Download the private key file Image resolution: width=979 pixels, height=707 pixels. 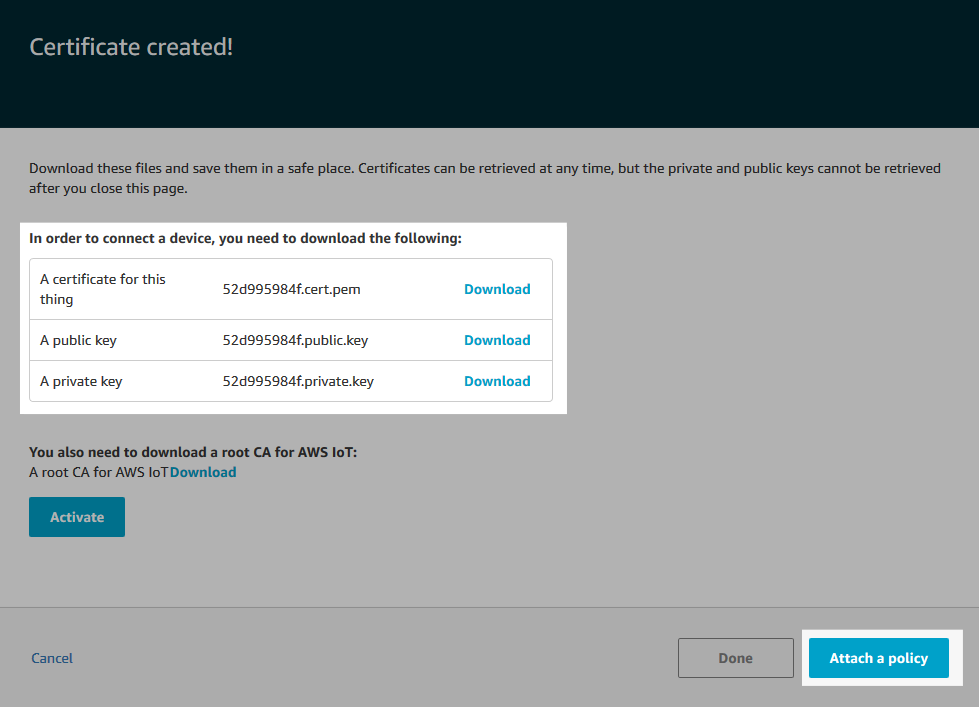(497, 381)
